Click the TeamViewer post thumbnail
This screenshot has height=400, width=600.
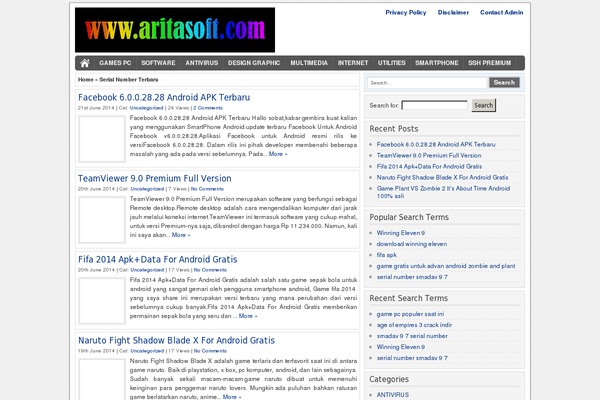102,220
